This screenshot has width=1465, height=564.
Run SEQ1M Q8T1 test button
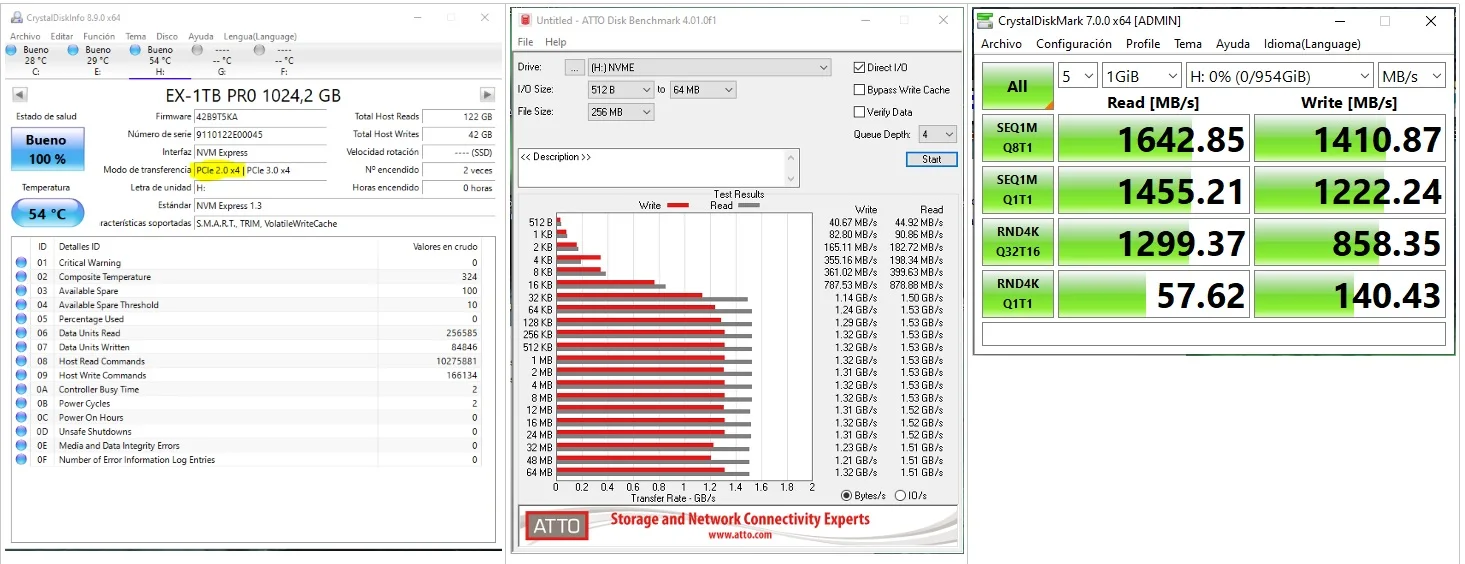pyautogui.click(x=1017, y=138)
